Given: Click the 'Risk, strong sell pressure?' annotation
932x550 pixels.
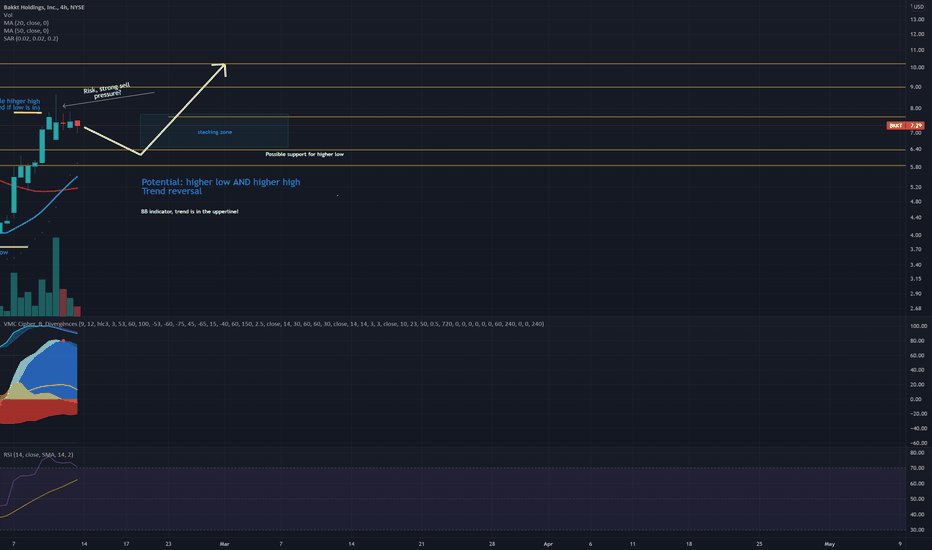Looking at the screenshot, I should (108, 90).
